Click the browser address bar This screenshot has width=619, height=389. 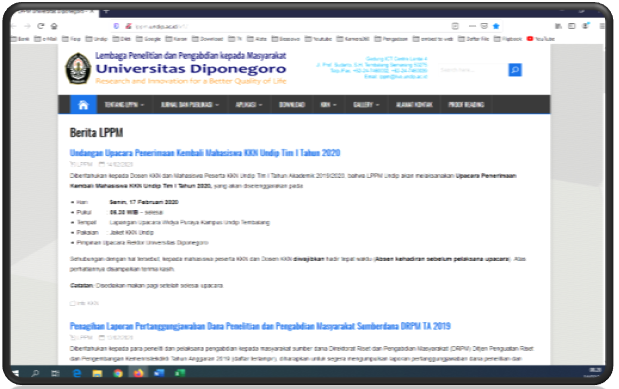[x=280, y=26]
